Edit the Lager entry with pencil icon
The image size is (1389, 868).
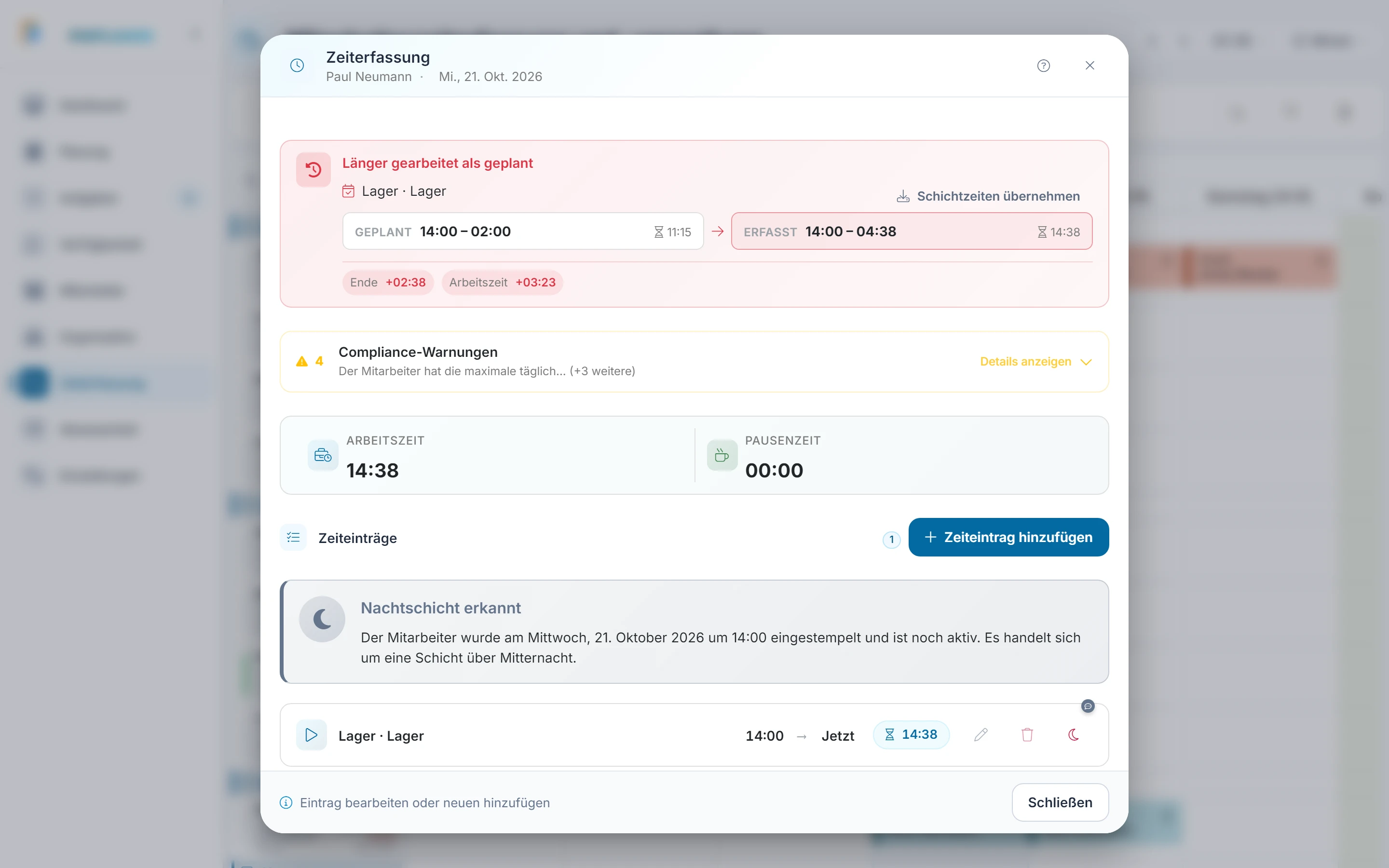[981, 735]
